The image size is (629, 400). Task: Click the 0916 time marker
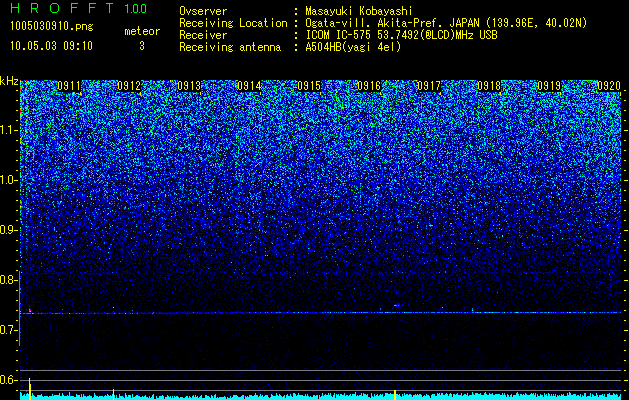point(369,86)
